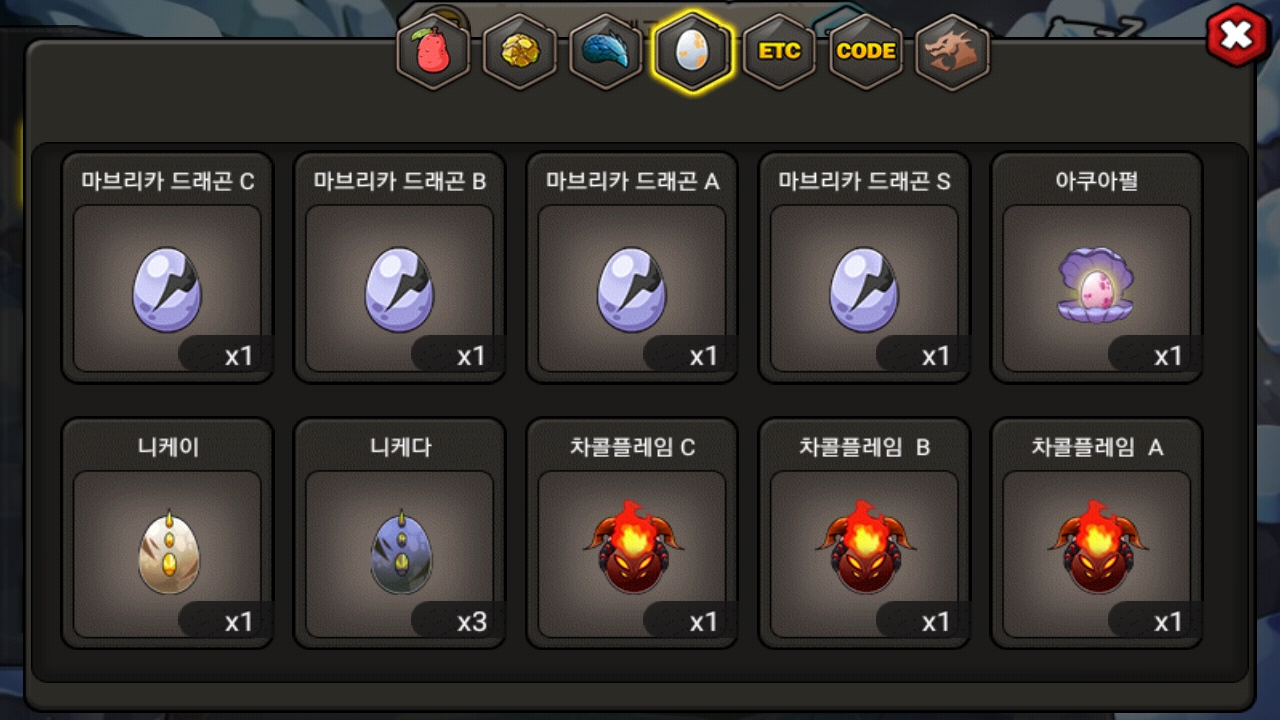
Task: Choose the 마브리카 드래곤 B egg item
Action: tap(399, 267)
